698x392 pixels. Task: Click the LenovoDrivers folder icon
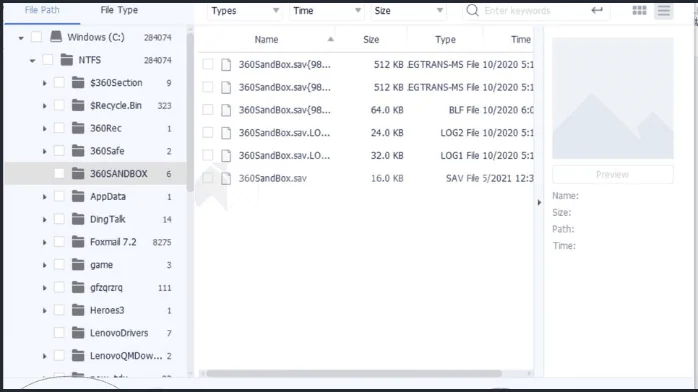tap(78, 333)
